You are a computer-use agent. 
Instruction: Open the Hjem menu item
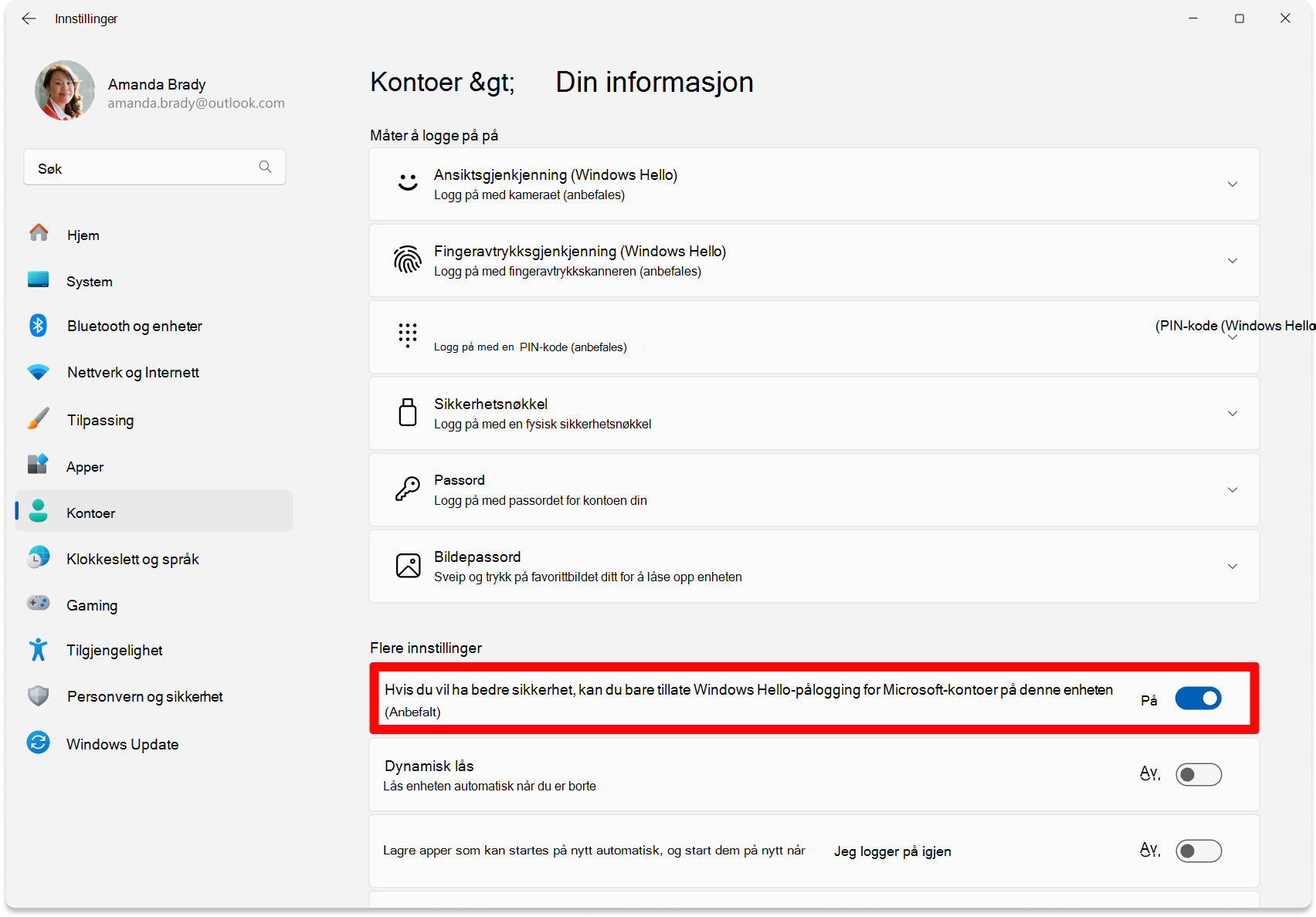pos(154,235)
